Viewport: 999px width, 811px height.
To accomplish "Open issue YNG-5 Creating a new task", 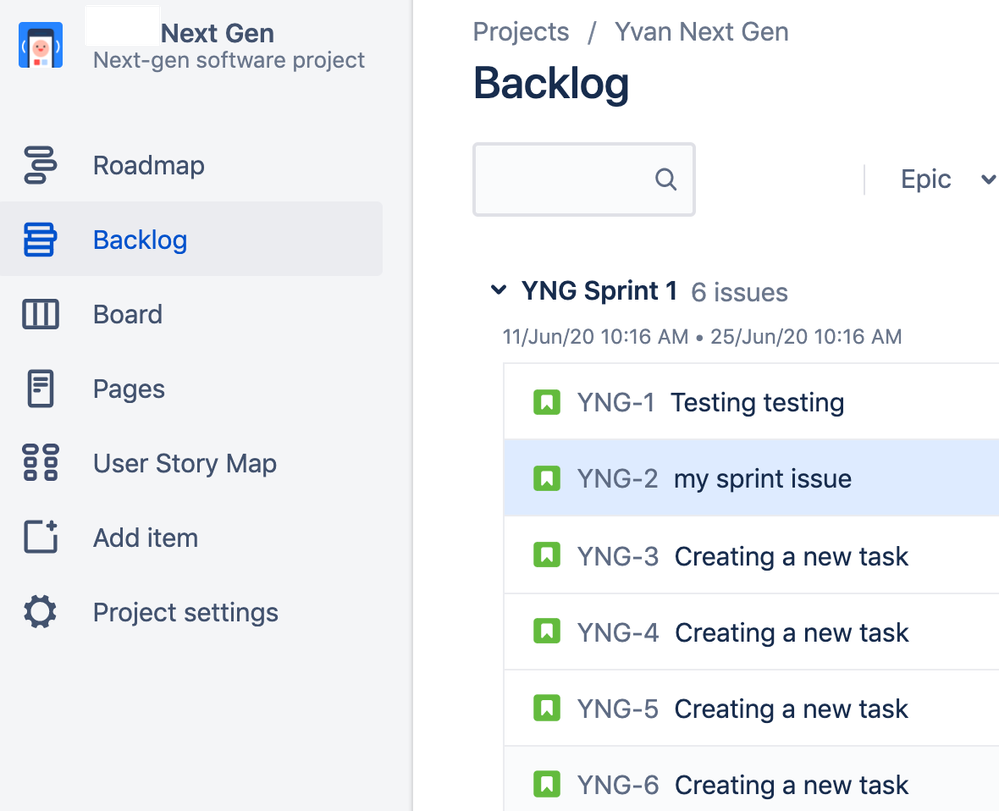I will pyautogui.click(x=751, y=708).
